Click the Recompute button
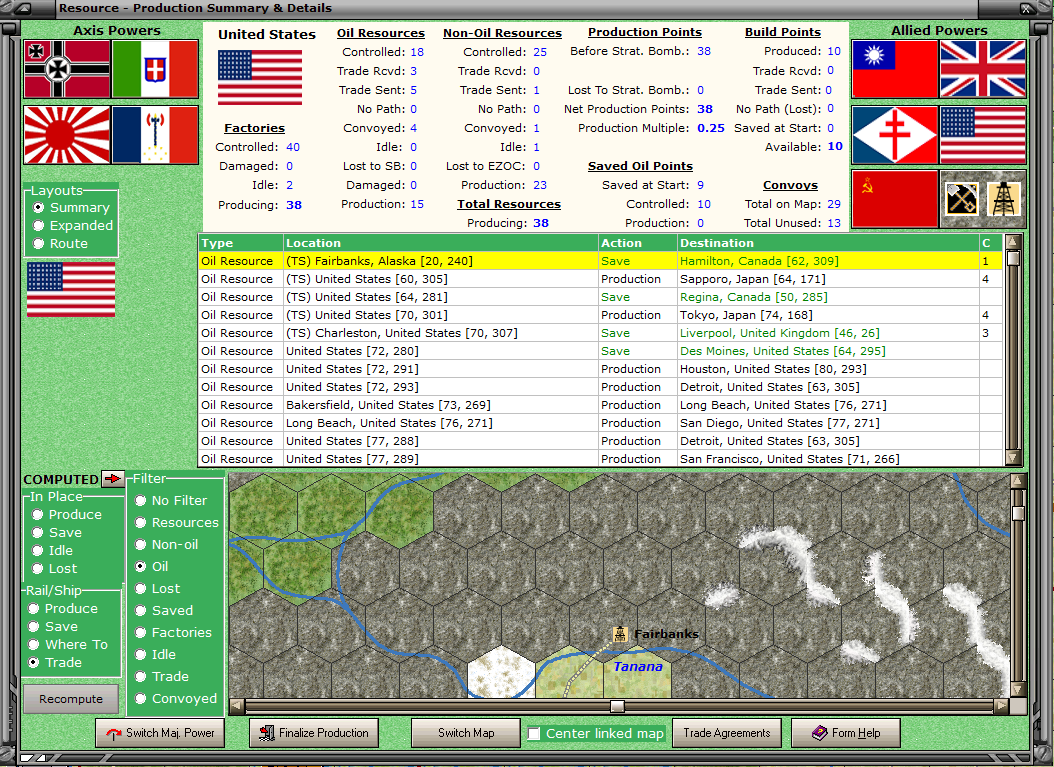 71,699
